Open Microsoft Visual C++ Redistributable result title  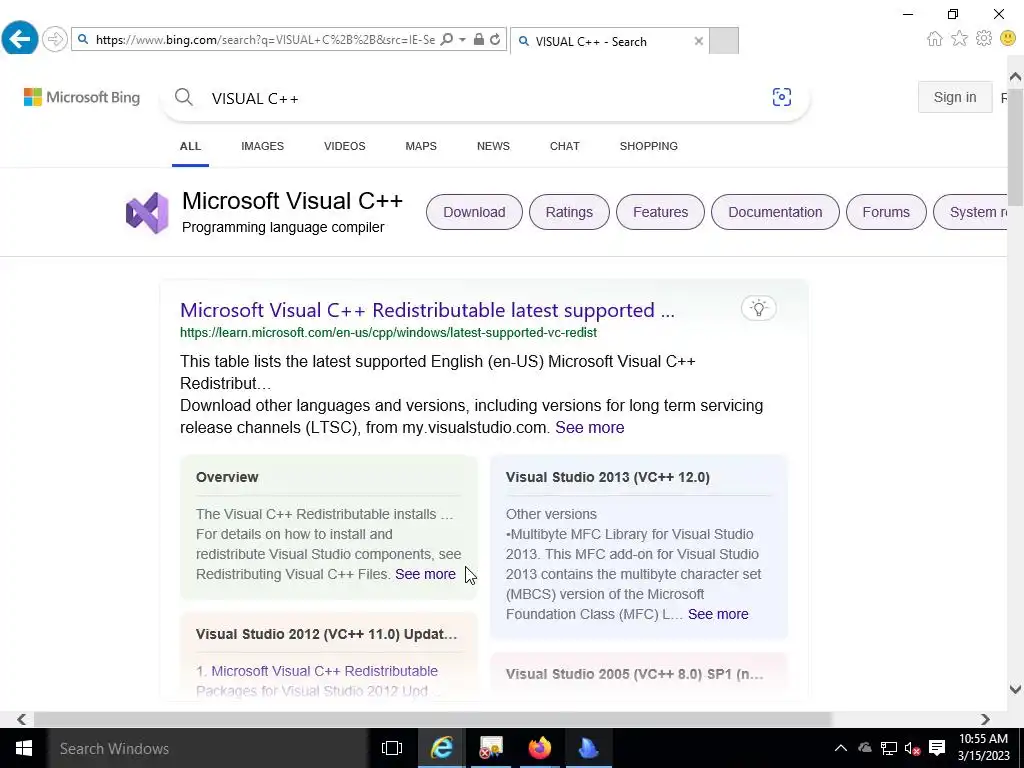point(427,310)
